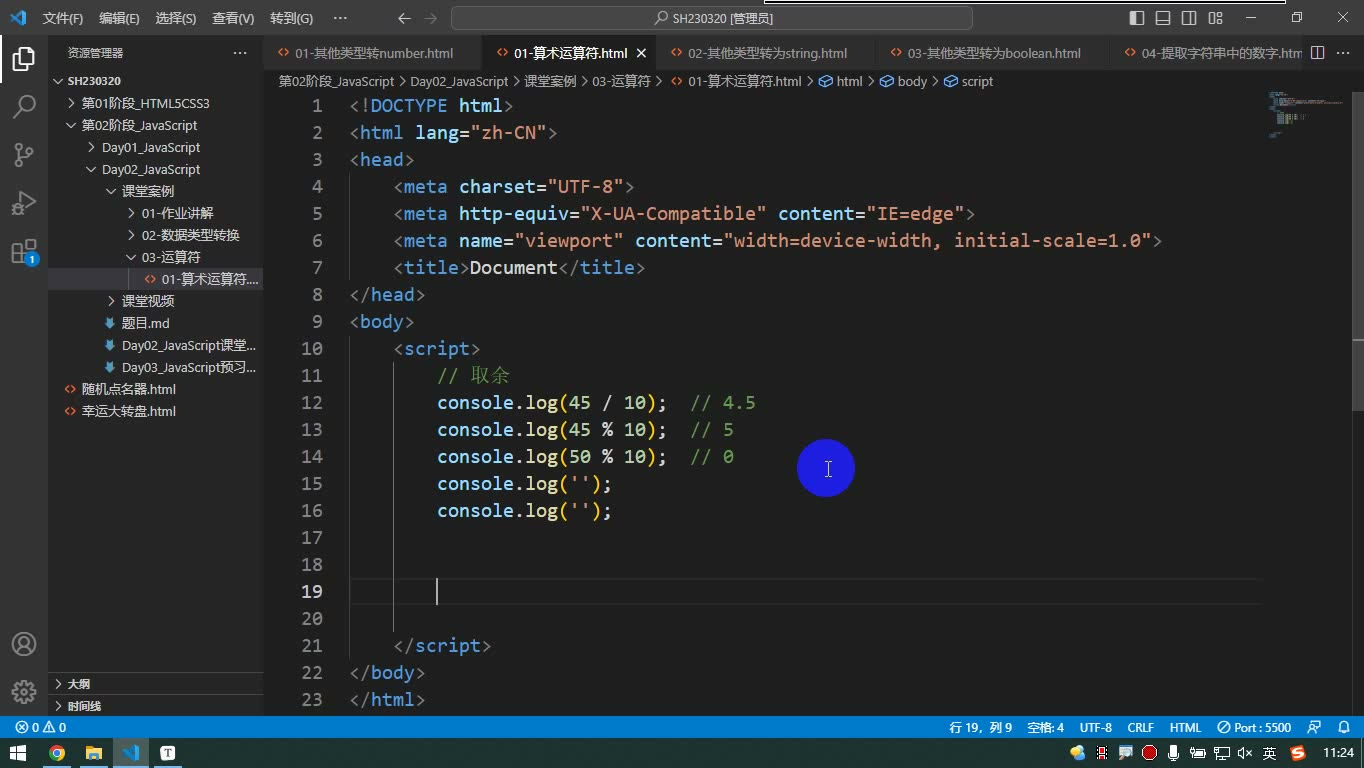Click the Split Editor Right icon

(1318, 53)
